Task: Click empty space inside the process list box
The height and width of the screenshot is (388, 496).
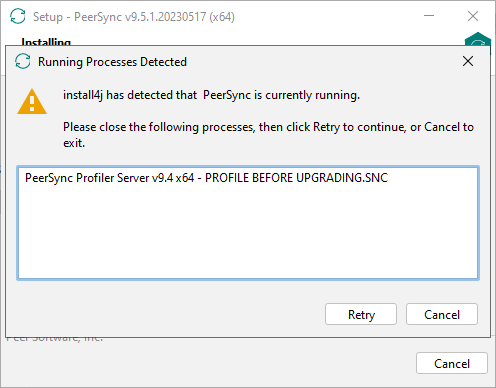Action: [x=248, y=233]
